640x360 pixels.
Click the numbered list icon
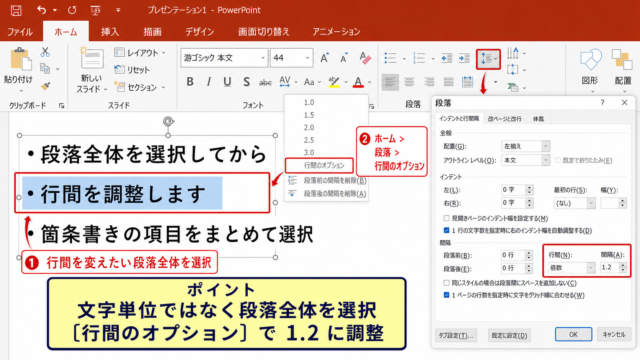click(419, 58)
